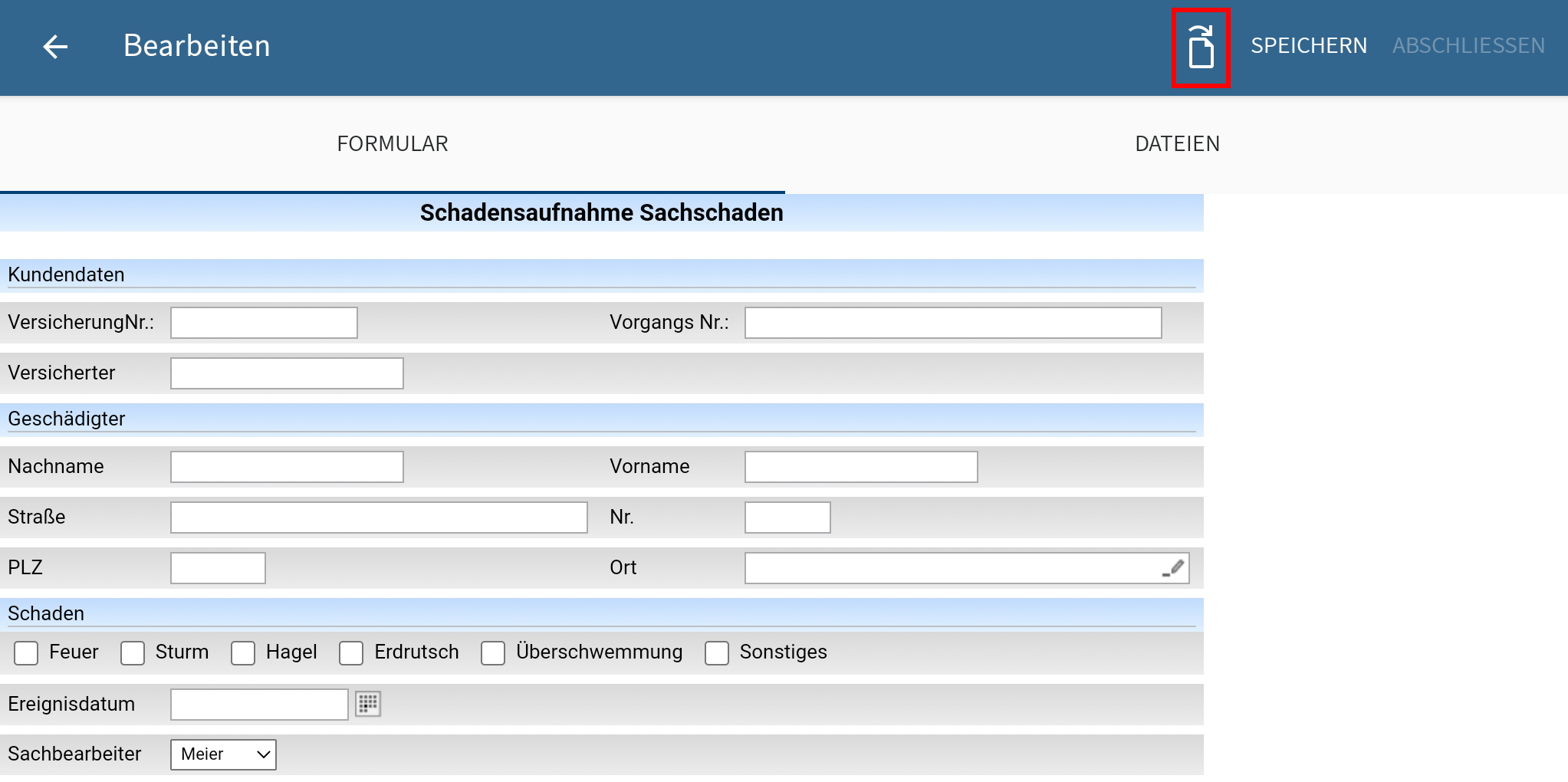The width and height of the screenshot is (1568, 782).
Task: Focus the Vorname input field
Action: coord(861,467)
